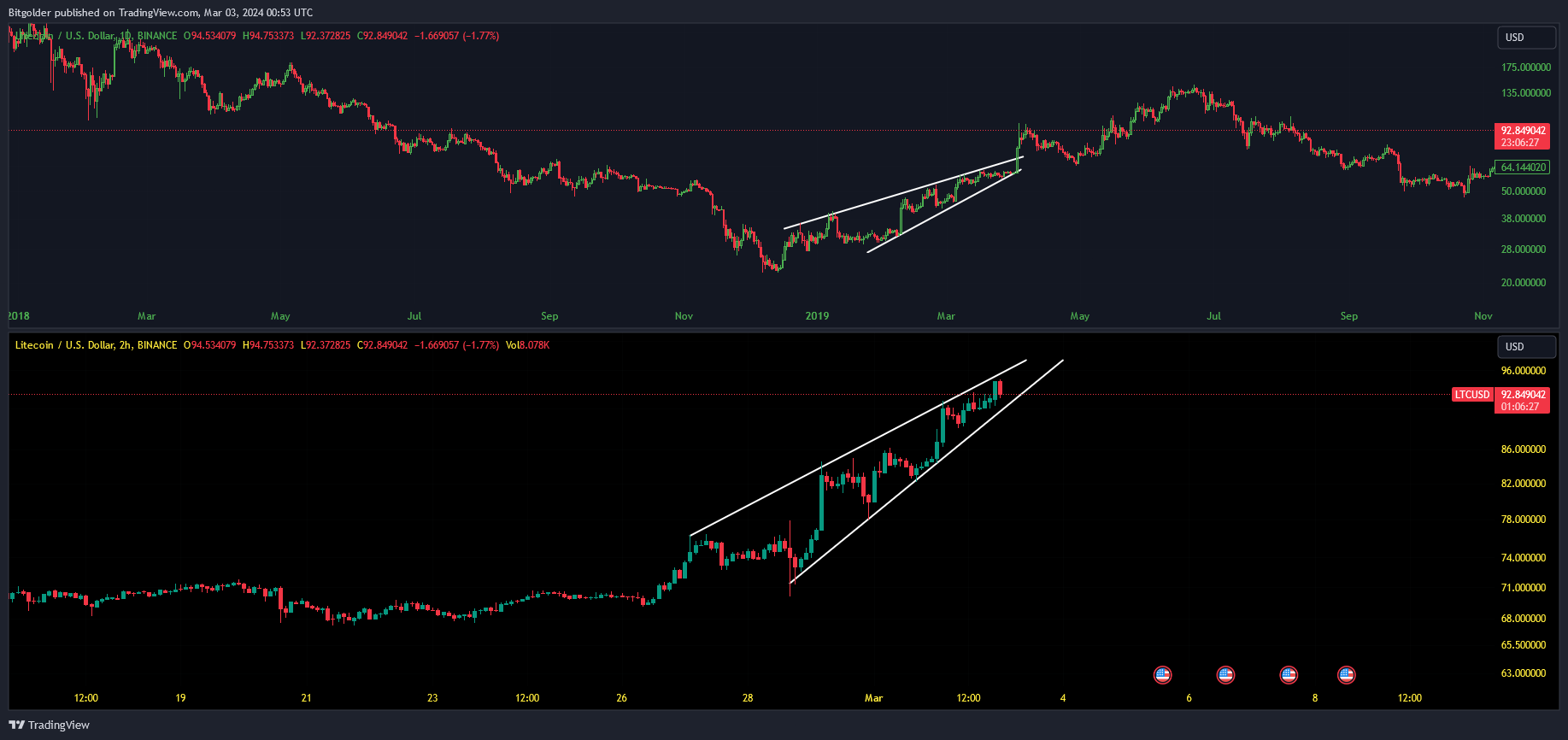Click the 78.000000 label on the bottom price axis
The width and height of the screenshot is (1568, 740).
click(1524, 520)
